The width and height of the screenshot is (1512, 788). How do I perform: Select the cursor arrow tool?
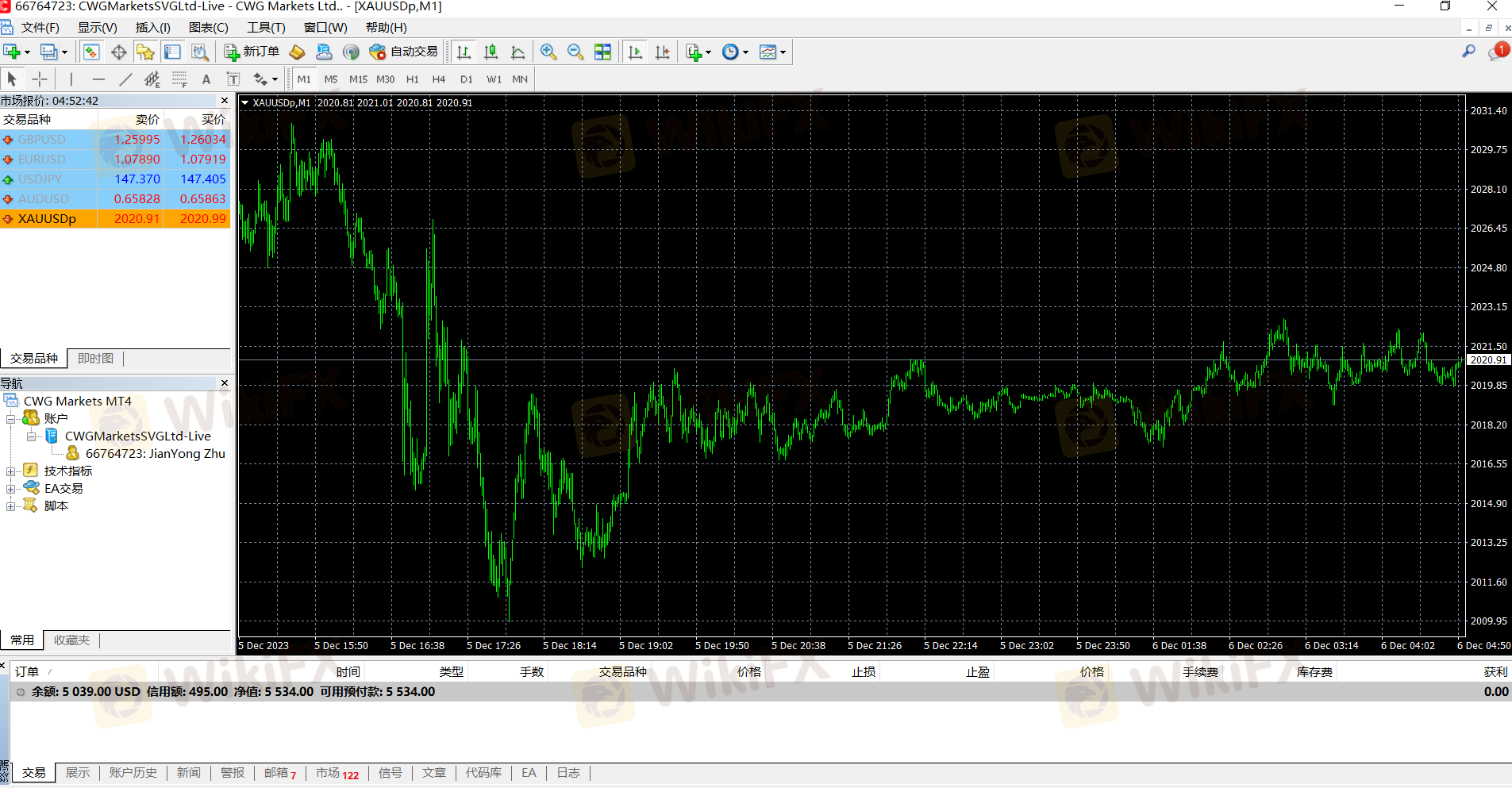click(x=12, y=79)
